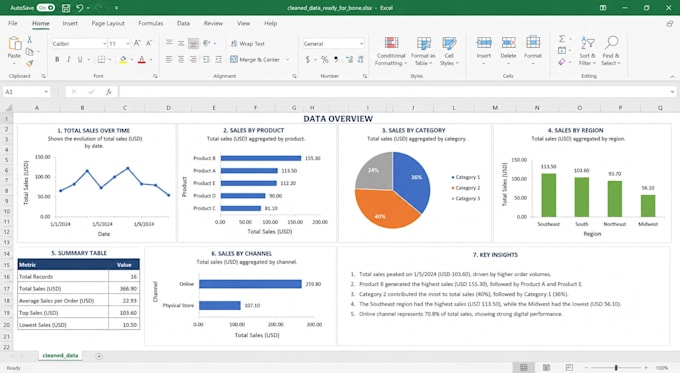Select the Format Painter brush icon

point(29,63)
